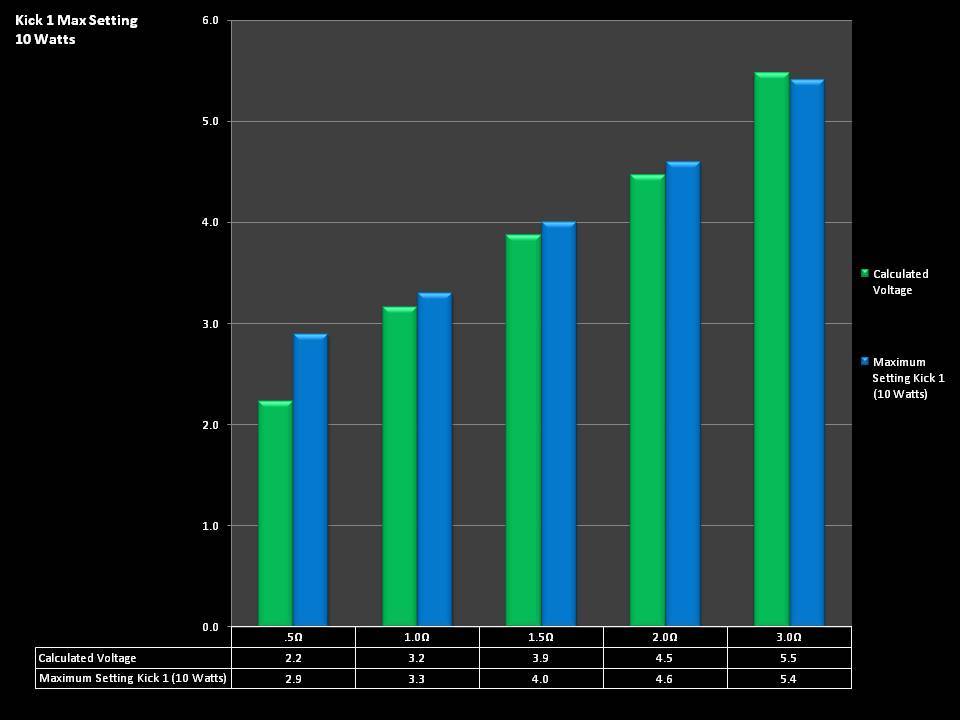Click the chart title Kick 1 Max Setting
This screenshot has height=720, width=960.
(x=76, y=20)
